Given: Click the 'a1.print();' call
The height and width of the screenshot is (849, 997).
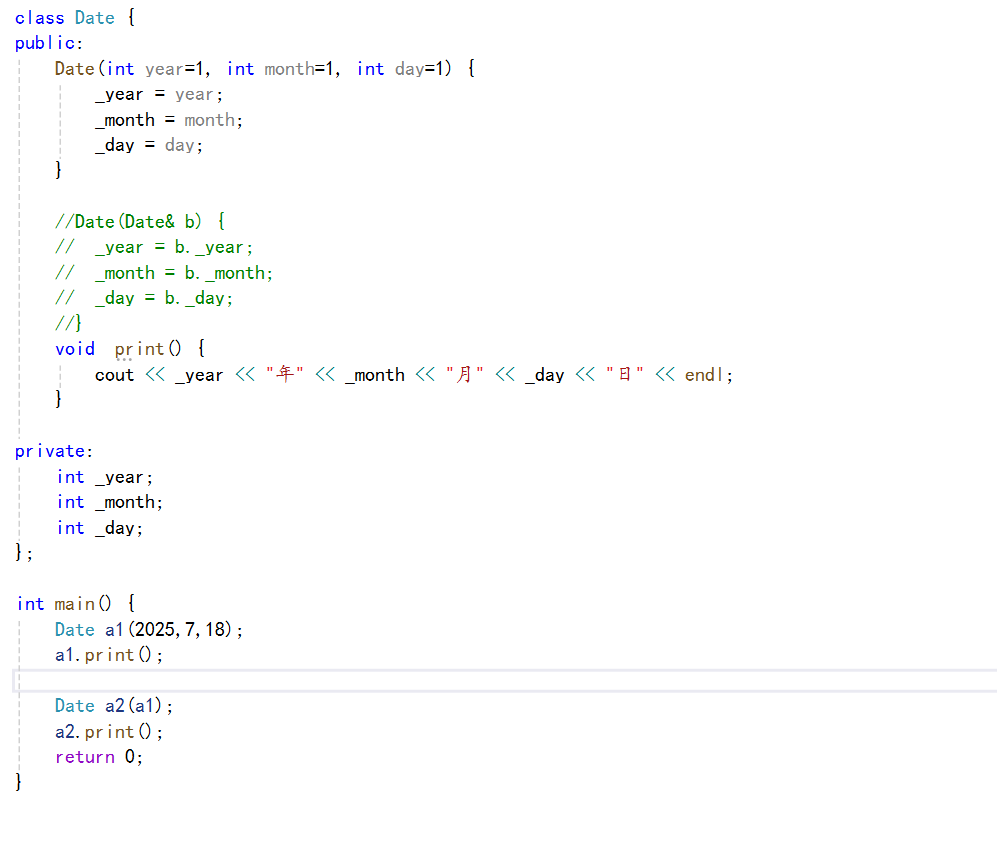Looking at the screenshot, I should (109, 655).
